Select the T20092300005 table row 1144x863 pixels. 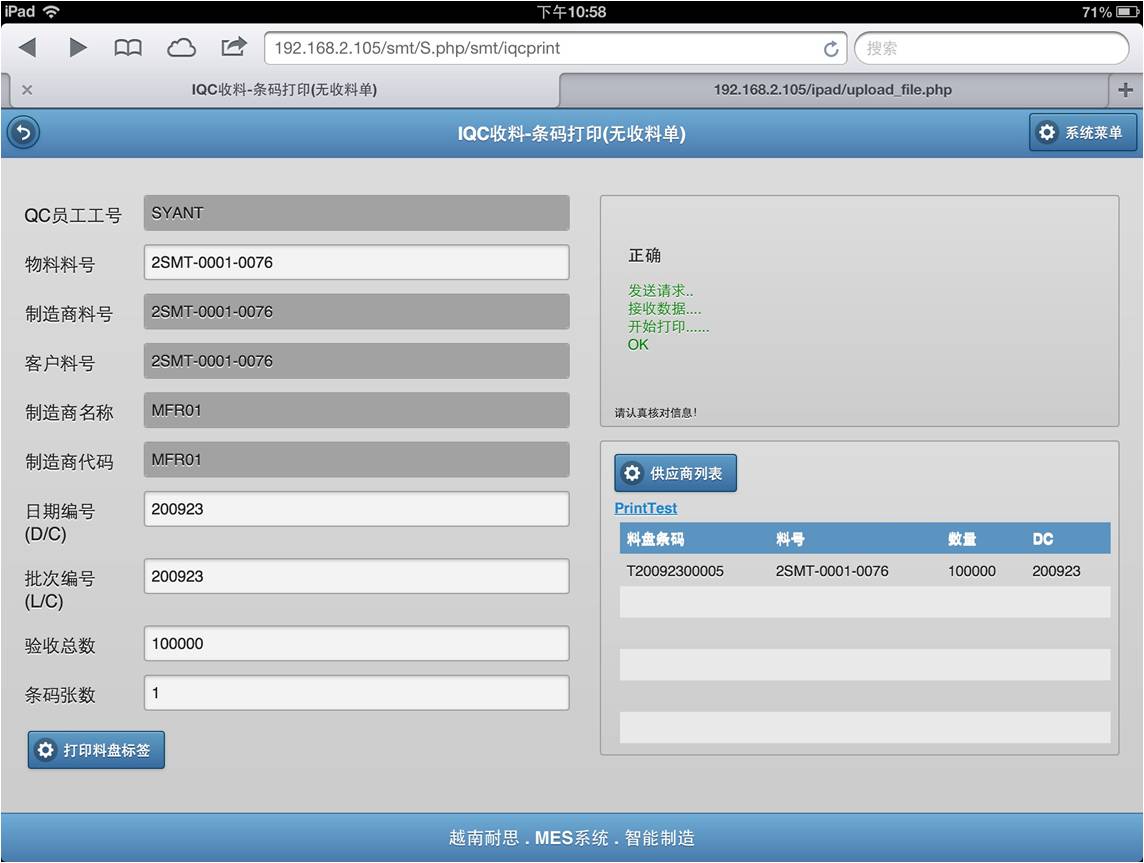pos(864,571)
